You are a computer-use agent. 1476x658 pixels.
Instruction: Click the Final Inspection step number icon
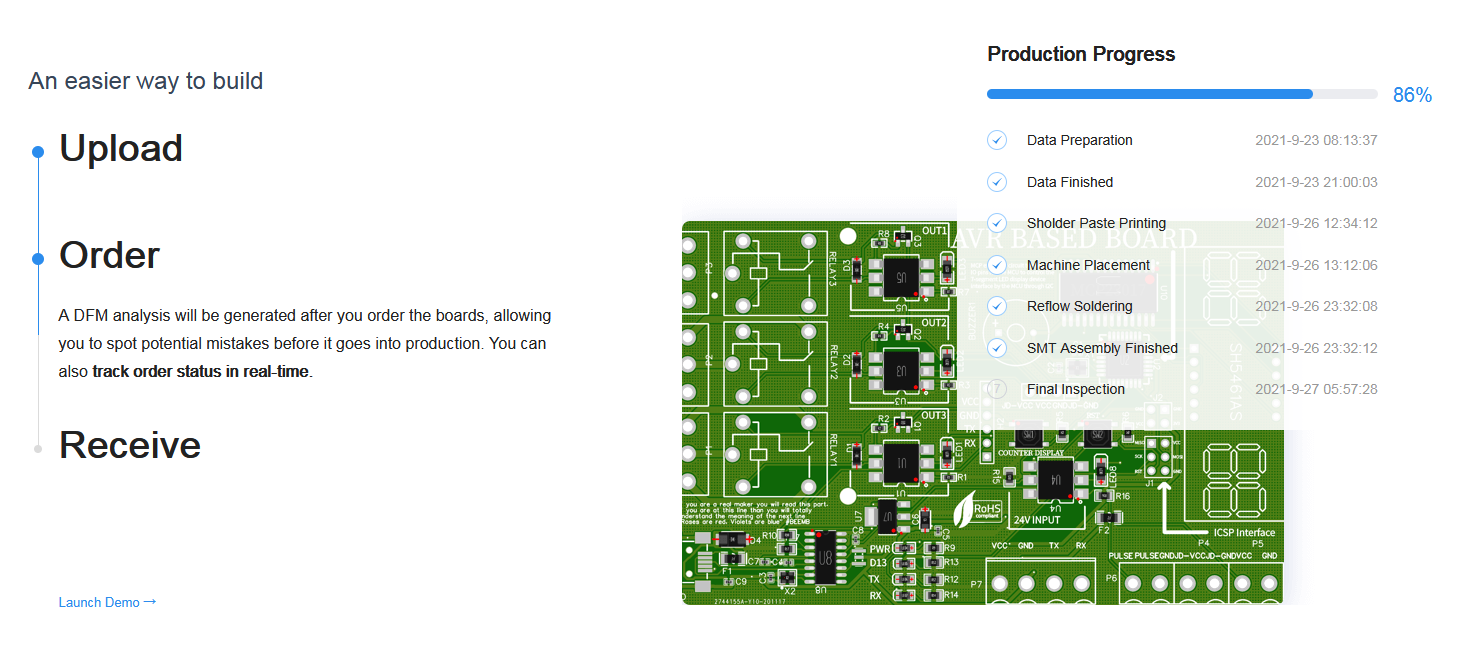click(x=997, y=389)
